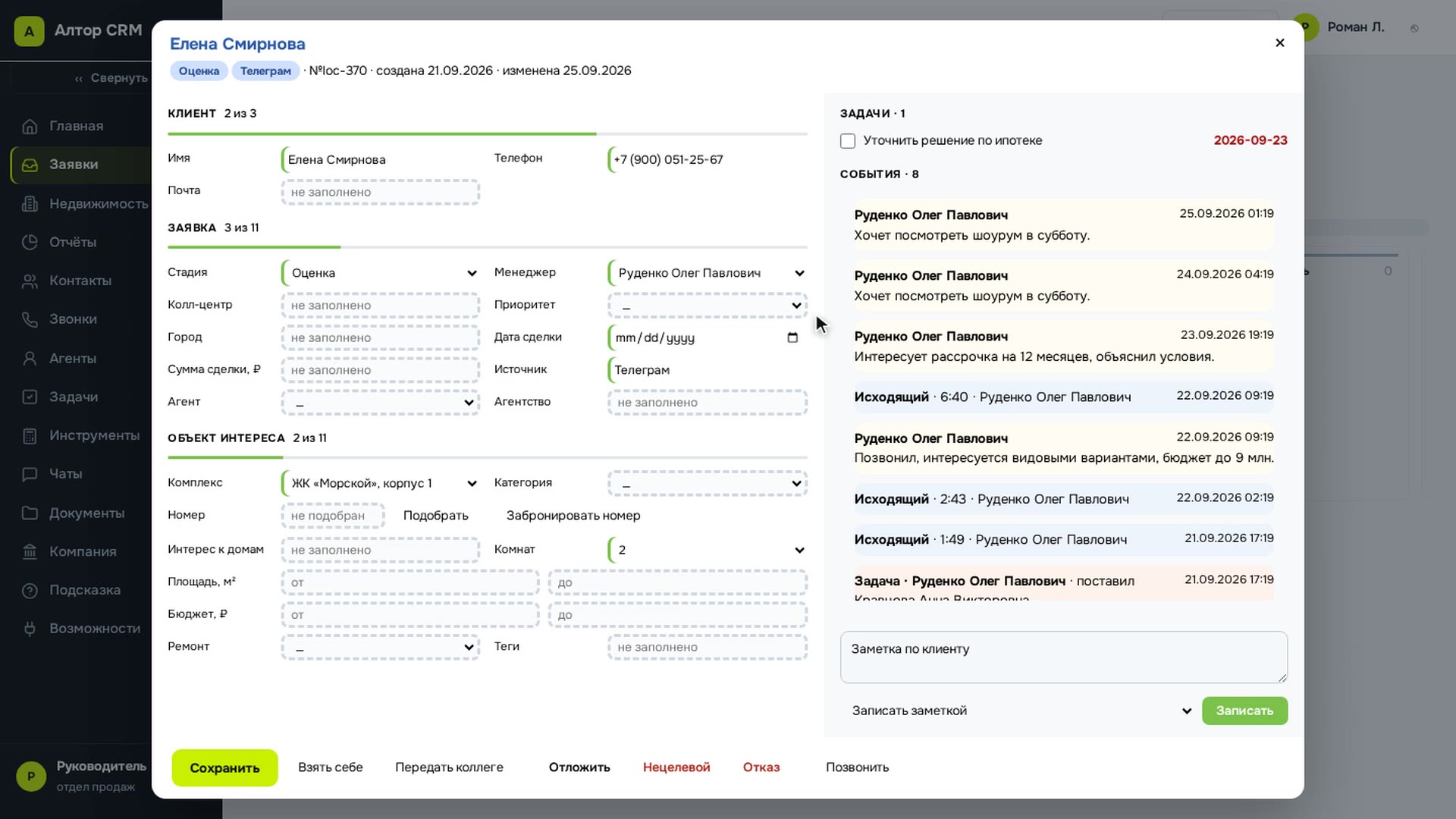Click the Компания bank icon
Image resolution: width=1456 pixels, height=819 pixels.
click(30, 551)
